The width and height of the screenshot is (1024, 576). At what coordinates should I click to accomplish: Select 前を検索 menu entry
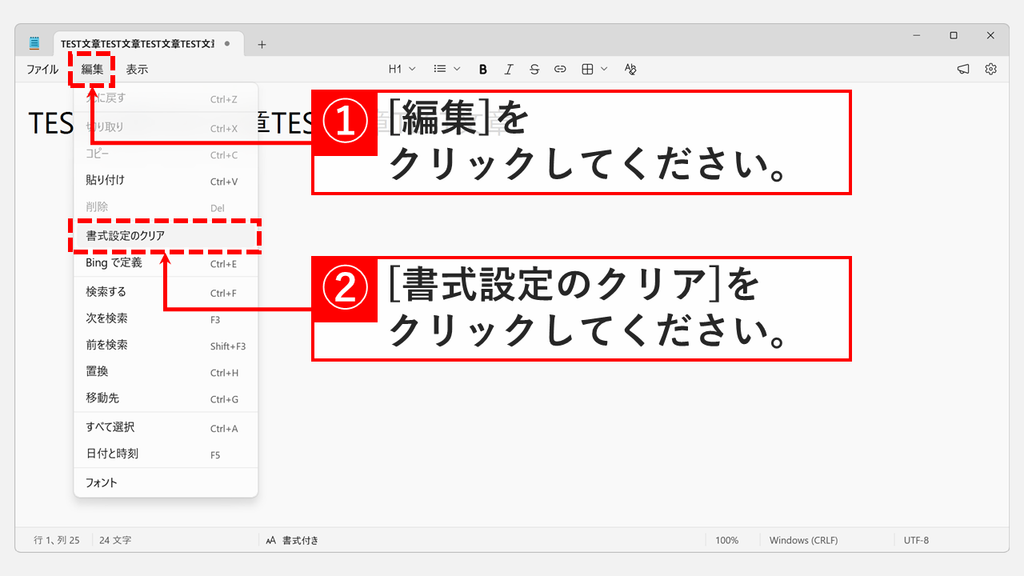166,345
